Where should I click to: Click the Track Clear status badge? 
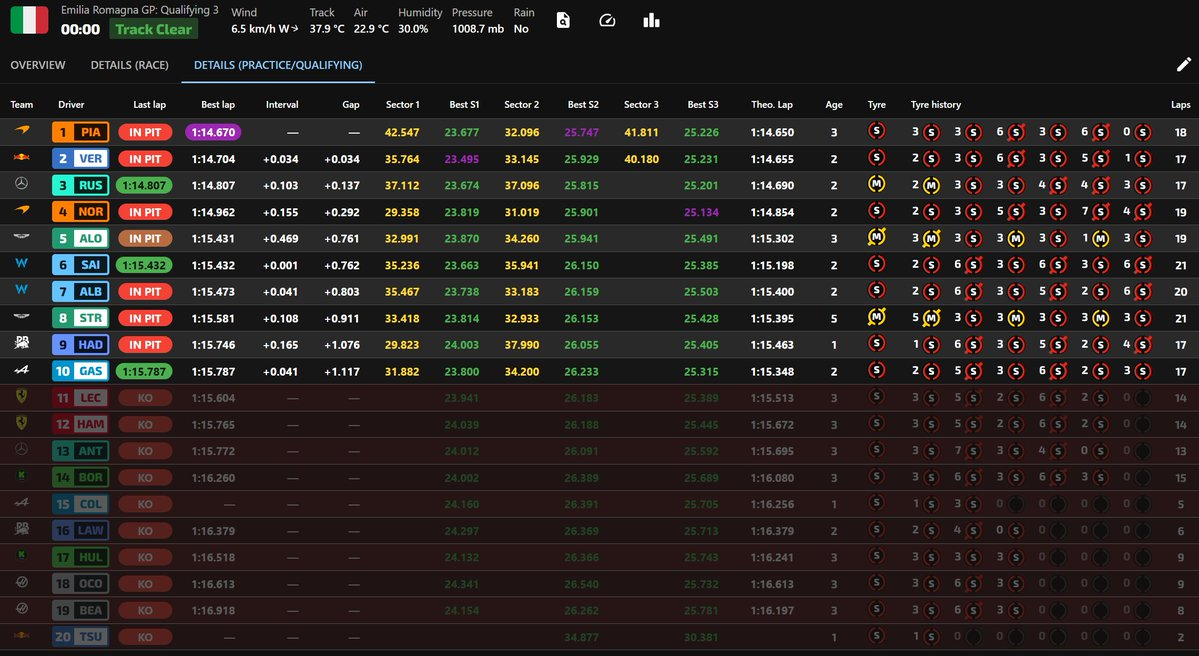153,29
